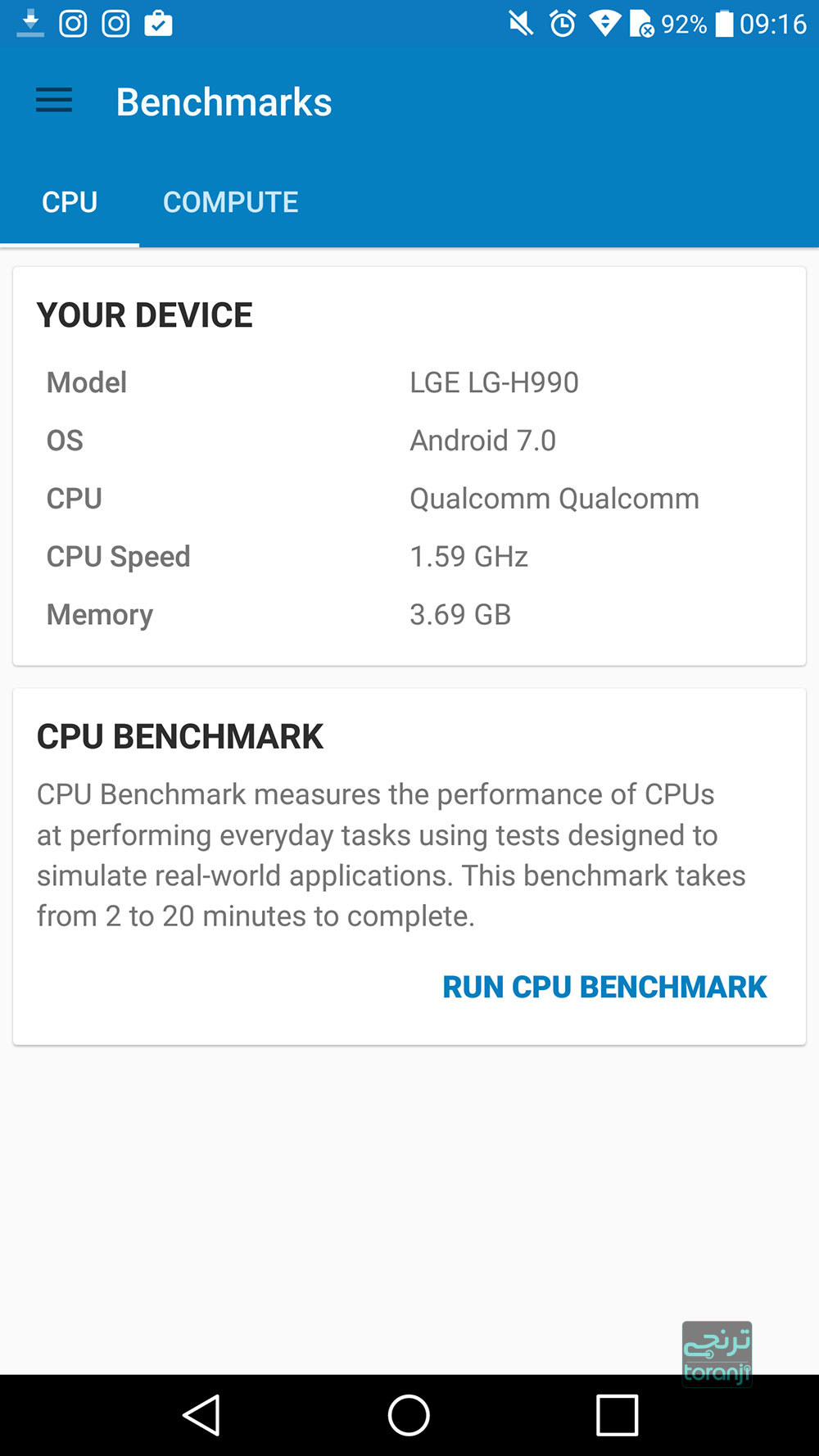
Task: Select the CPU tab
Action: tap(70, 202)
